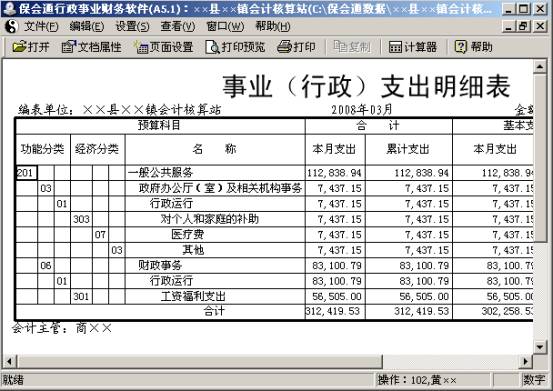Click the 帮助 help toolbar icon

(x=460, y=47)
